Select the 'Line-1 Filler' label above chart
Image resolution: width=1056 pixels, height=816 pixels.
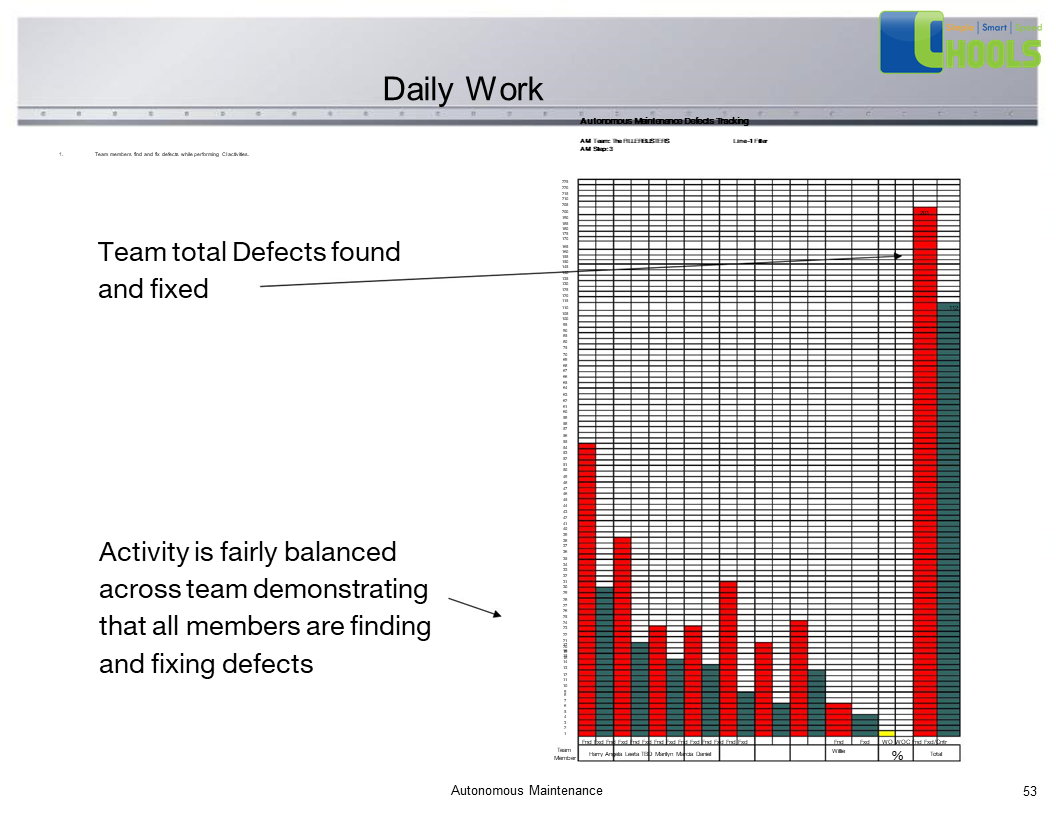750,141
